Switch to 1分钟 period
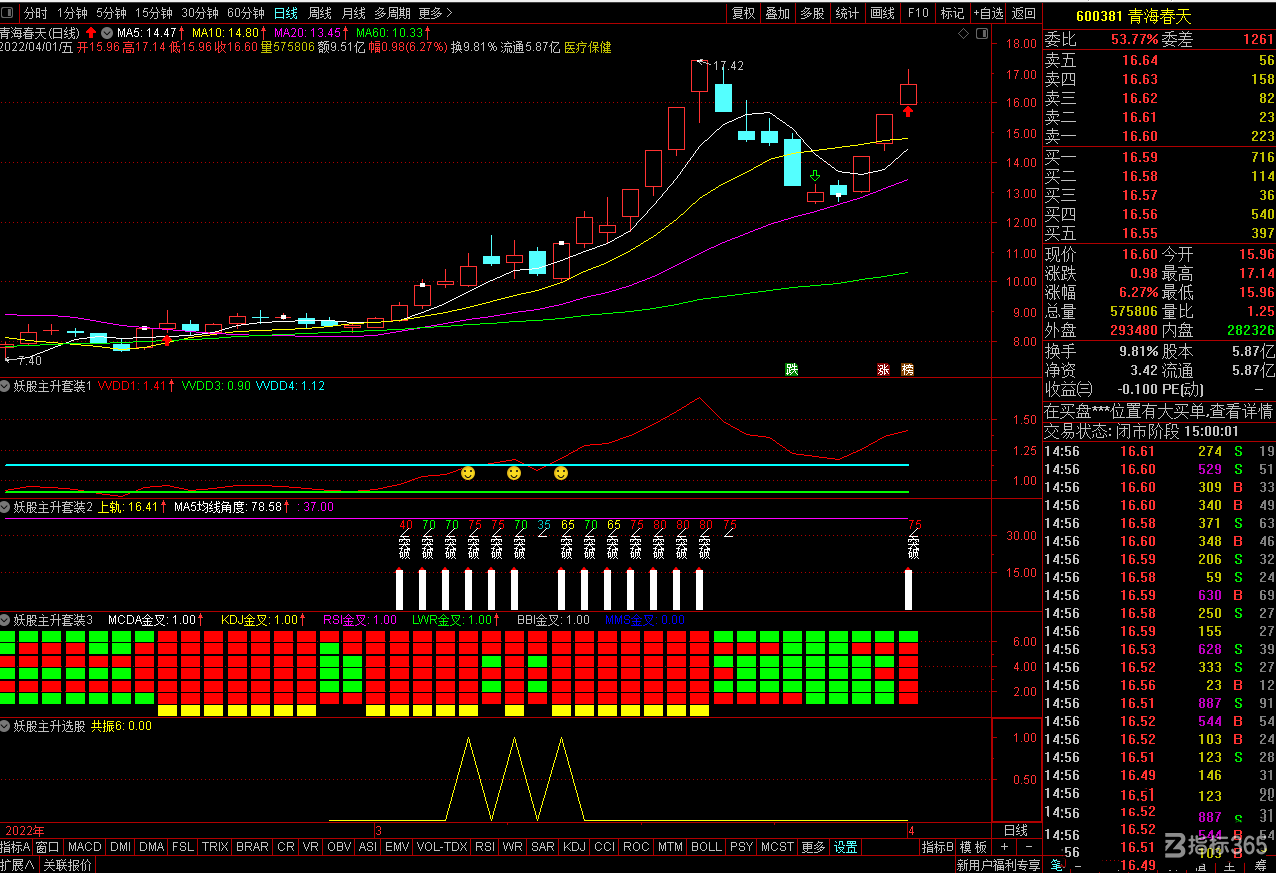 tap(72, 13)
